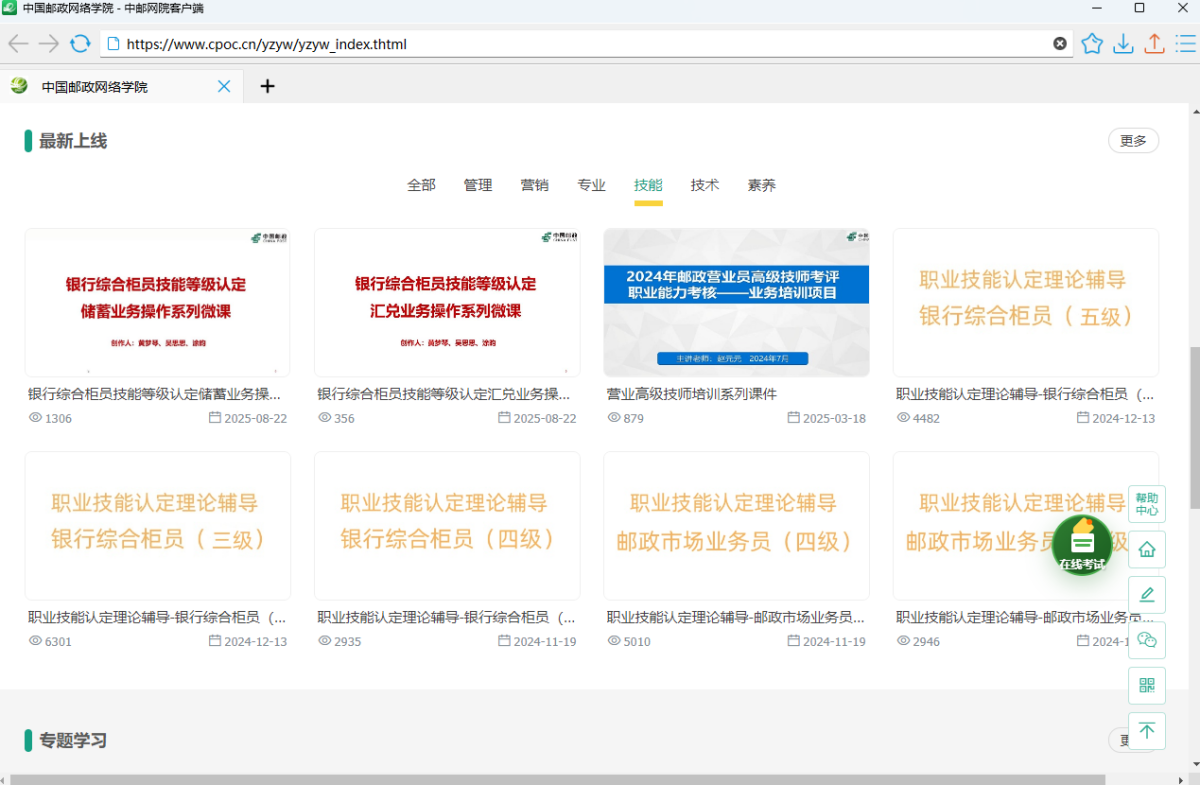Open the WeChat icon in the floating sidebar
Screen dimensions: 1200x785
click(x=1146, y=640)
